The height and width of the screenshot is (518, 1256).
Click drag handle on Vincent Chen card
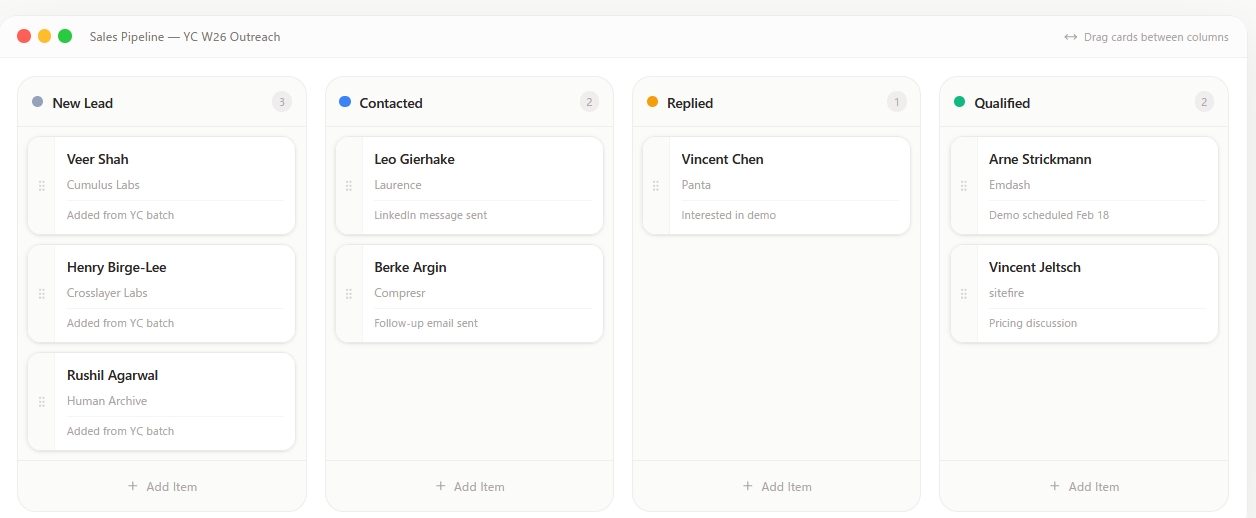click(x=656, y=186)
